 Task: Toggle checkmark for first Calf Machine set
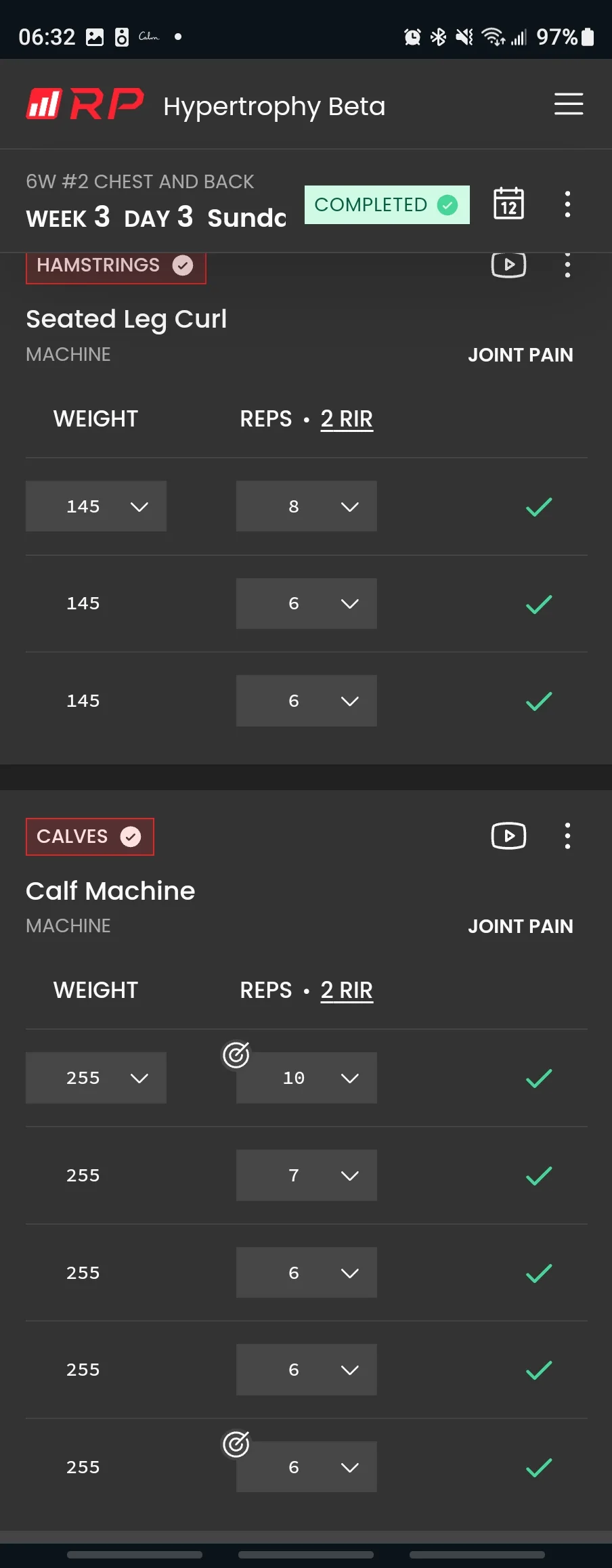[539, 1078]
